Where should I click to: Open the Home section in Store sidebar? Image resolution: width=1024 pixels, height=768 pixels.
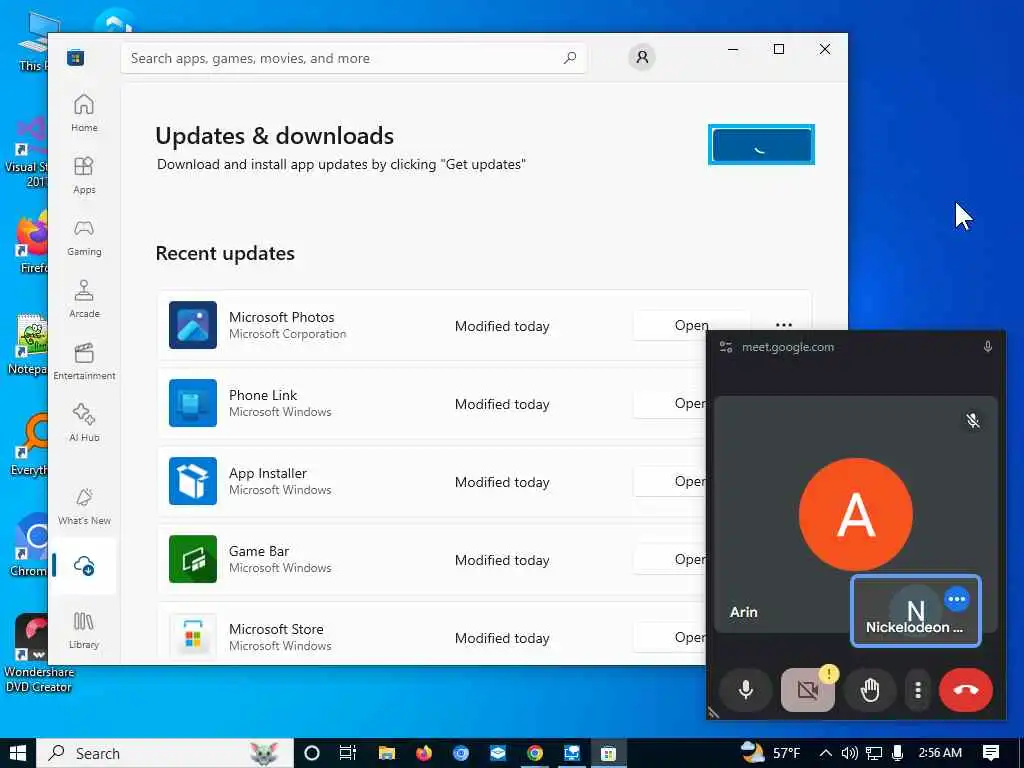tap(84, 112)
